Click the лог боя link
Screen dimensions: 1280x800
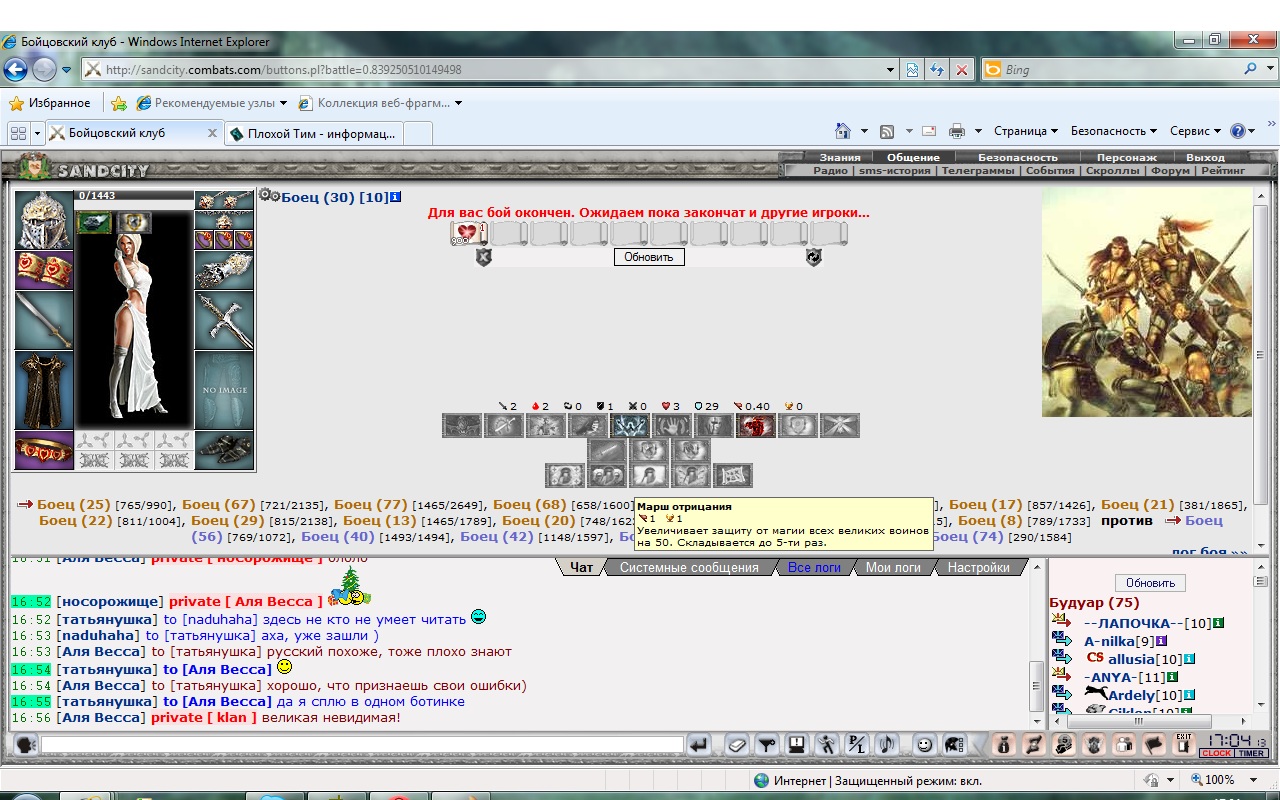tap(1209, 551)
